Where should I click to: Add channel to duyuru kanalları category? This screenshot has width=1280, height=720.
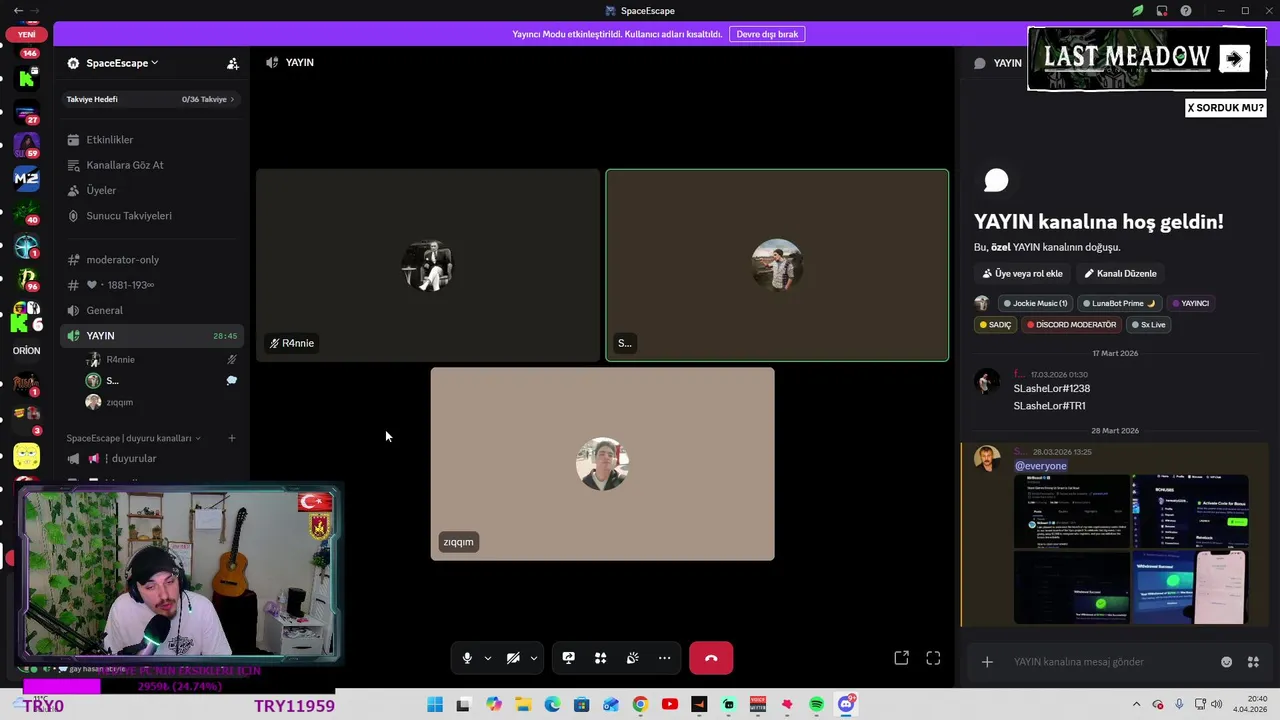(x=232, y=438)
